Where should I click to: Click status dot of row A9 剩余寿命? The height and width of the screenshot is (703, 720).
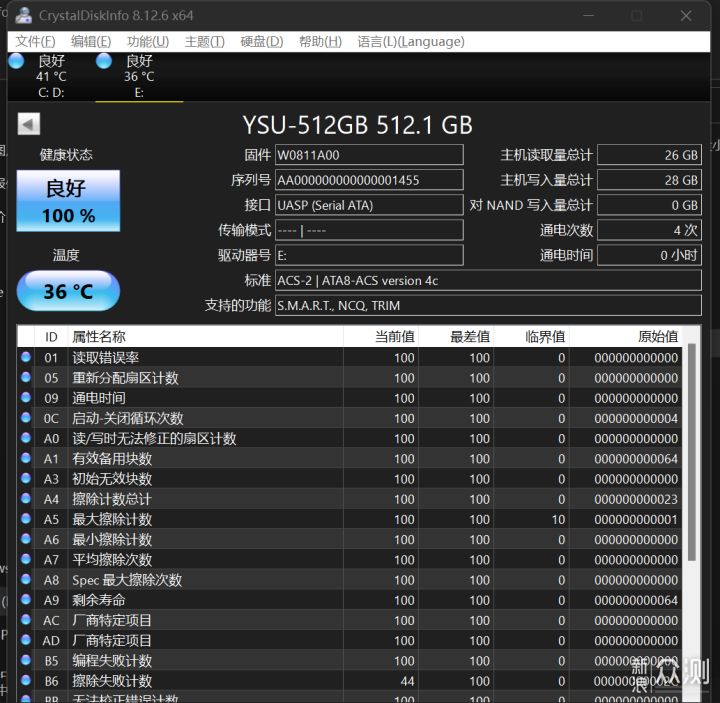click(x=26, y=599)
